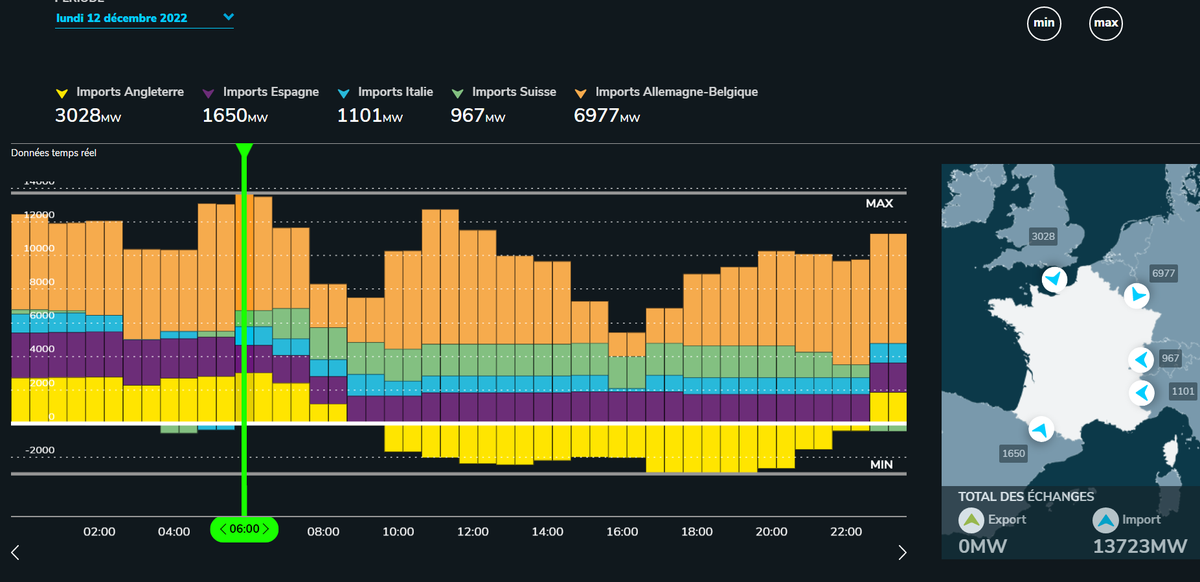Click the 08:00 time axis label
The height and width of the screenshot is (582, 1200).
tap(323, 531)
